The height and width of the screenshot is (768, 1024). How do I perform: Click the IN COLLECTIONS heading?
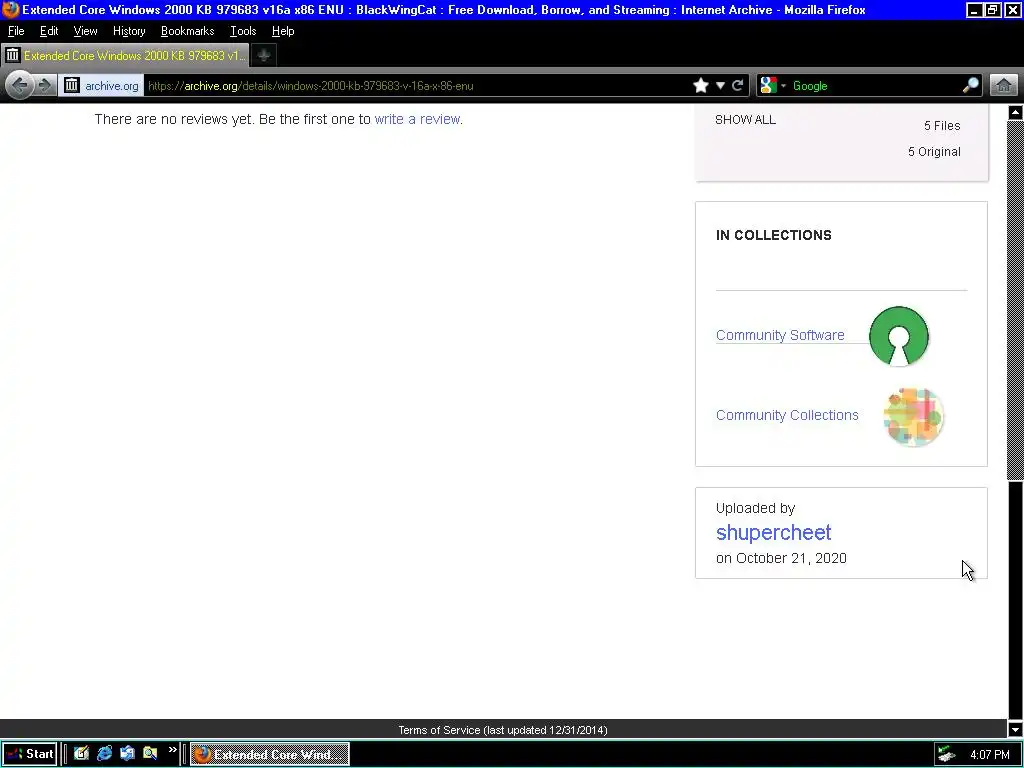pos(773,235)
